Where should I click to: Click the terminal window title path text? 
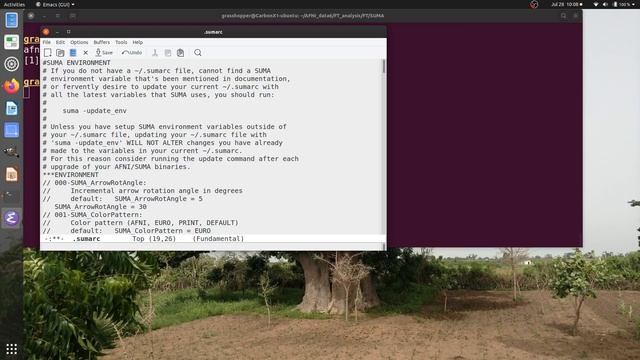pyautogui.click(x=302, y=16)
